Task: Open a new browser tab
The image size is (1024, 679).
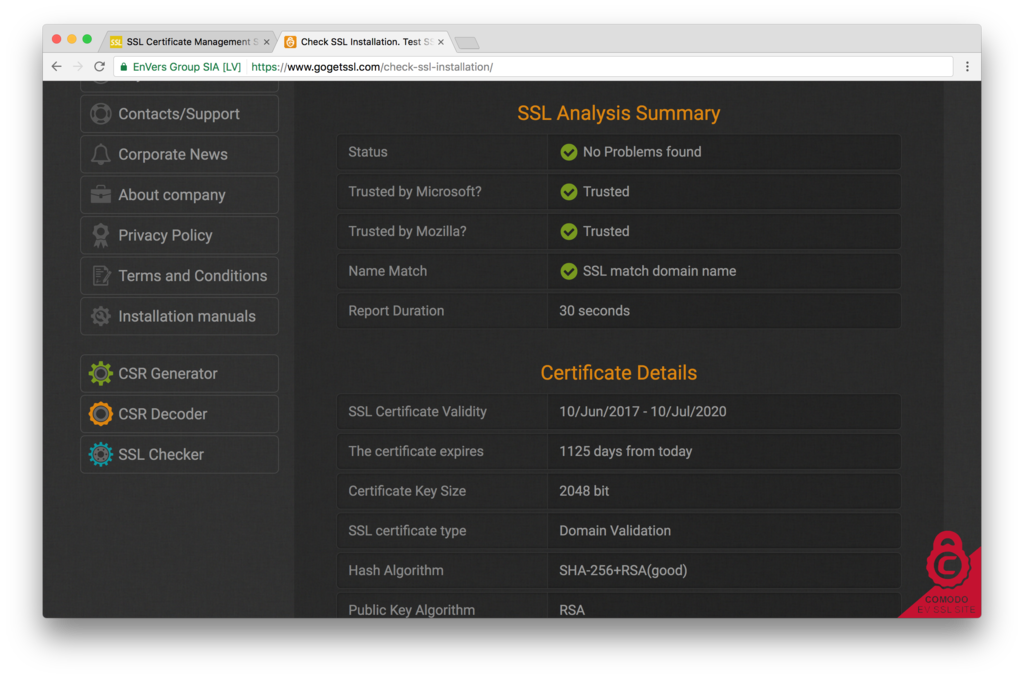Action: click(x=467, y=43)
